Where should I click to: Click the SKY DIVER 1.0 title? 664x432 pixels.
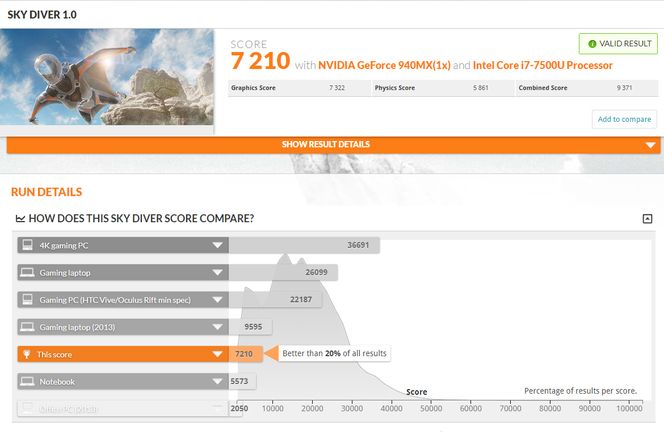click(x=42, y=15)
